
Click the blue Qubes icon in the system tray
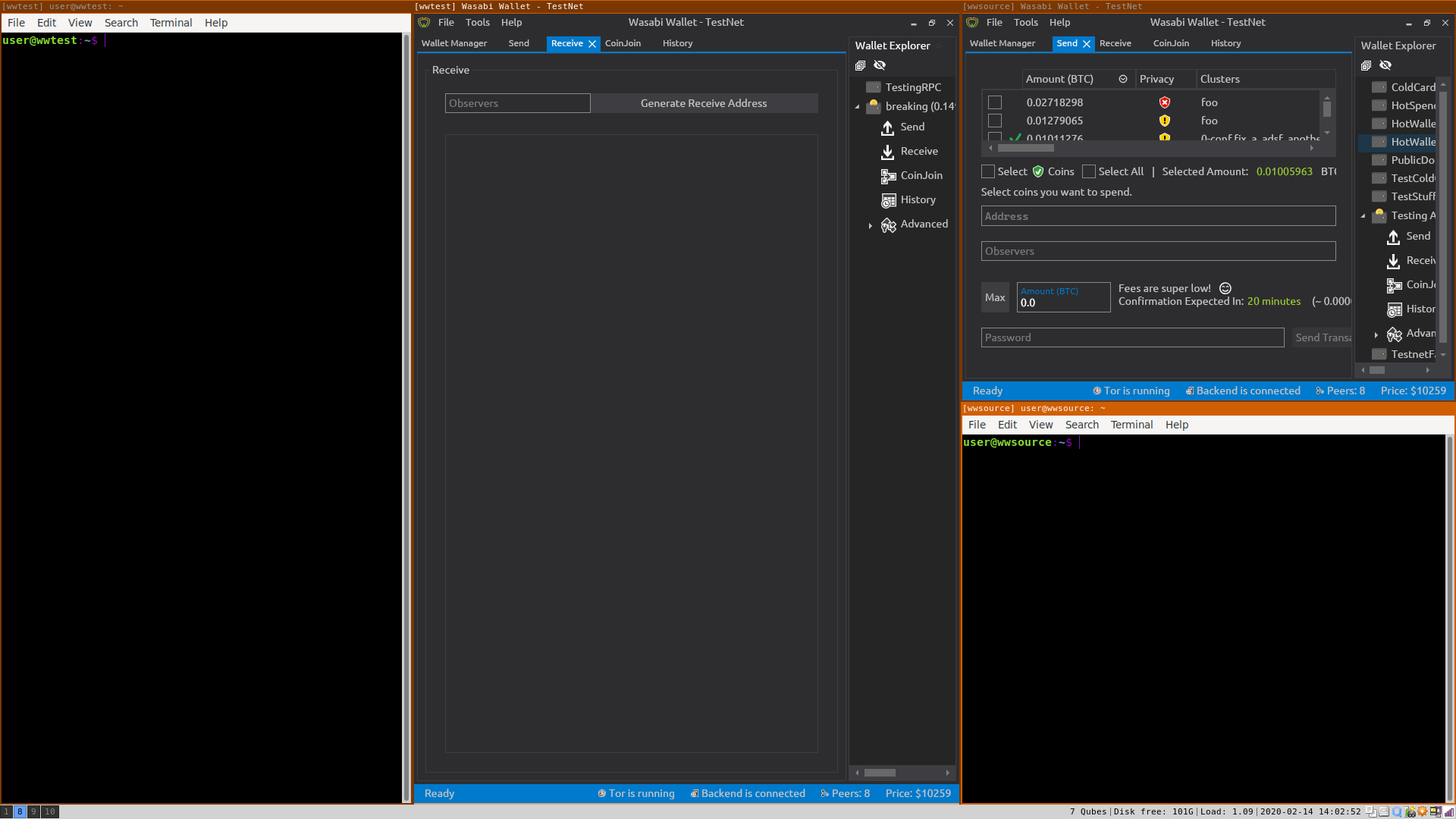pyautogui.click(x=1397, y=811)
